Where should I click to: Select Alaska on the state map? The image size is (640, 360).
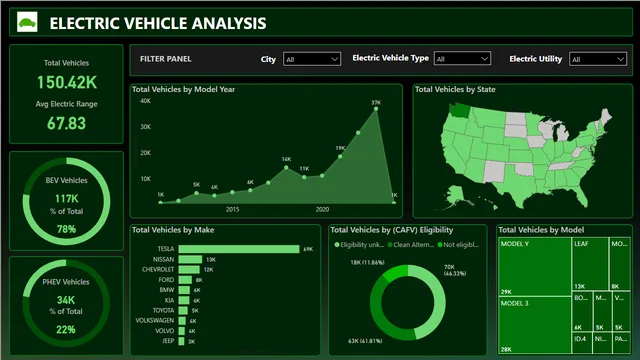click(x=456, y=195)
